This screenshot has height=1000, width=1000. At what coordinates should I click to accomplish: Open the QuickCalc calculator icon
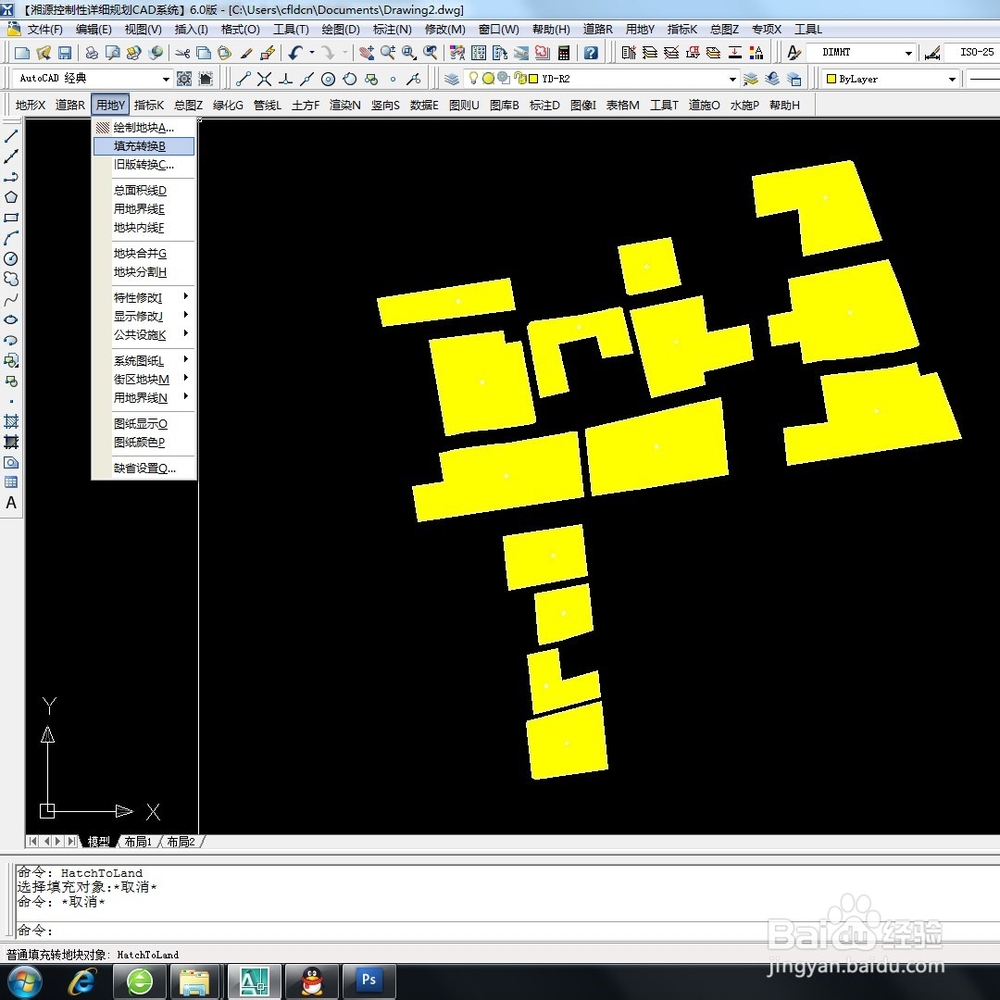pos(563,53)
